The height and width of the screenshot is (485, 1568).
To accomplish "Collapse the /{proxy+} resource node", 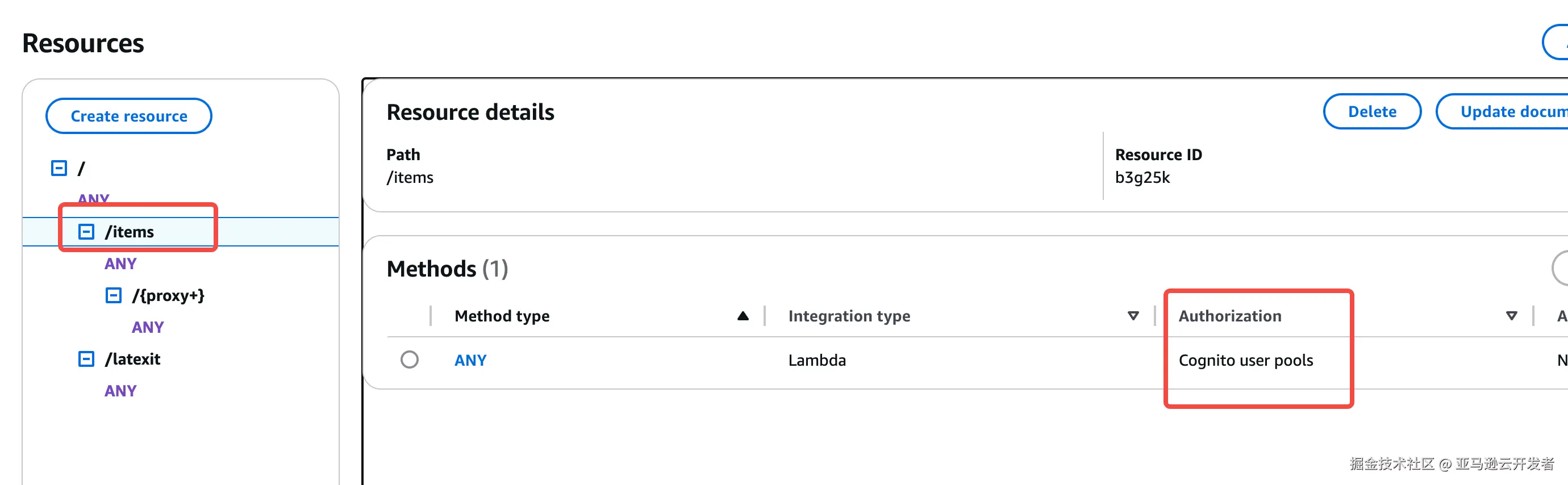I will point(114,296).
